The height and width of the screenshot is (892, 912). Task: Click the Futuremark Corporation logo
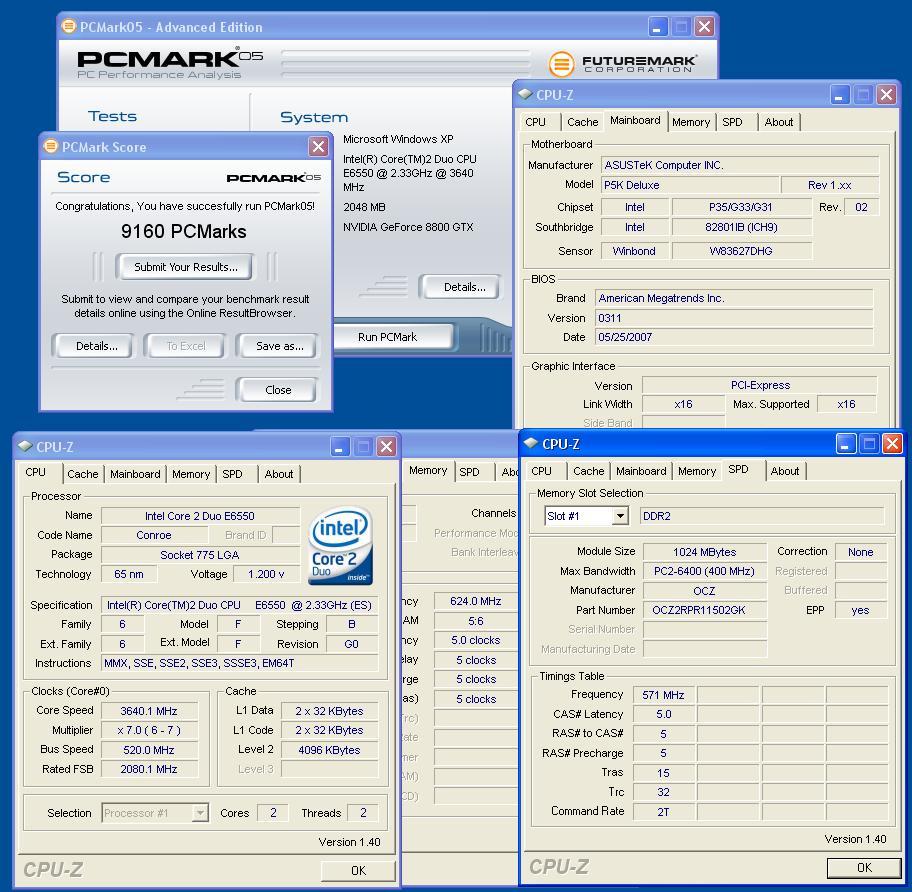coord(623,63)
